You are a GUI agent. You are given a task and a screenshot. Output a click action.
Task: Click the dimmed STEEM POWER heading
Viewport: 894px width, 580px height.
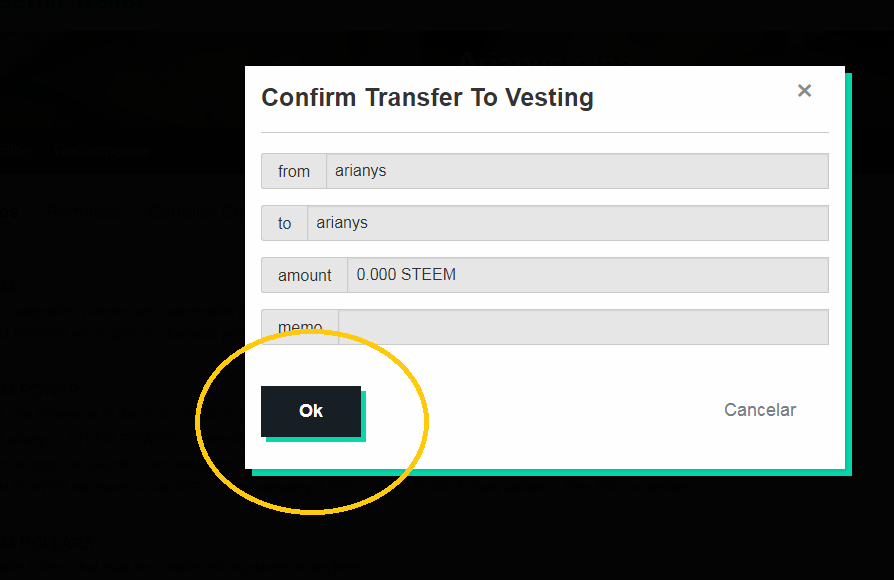(40, 391)
